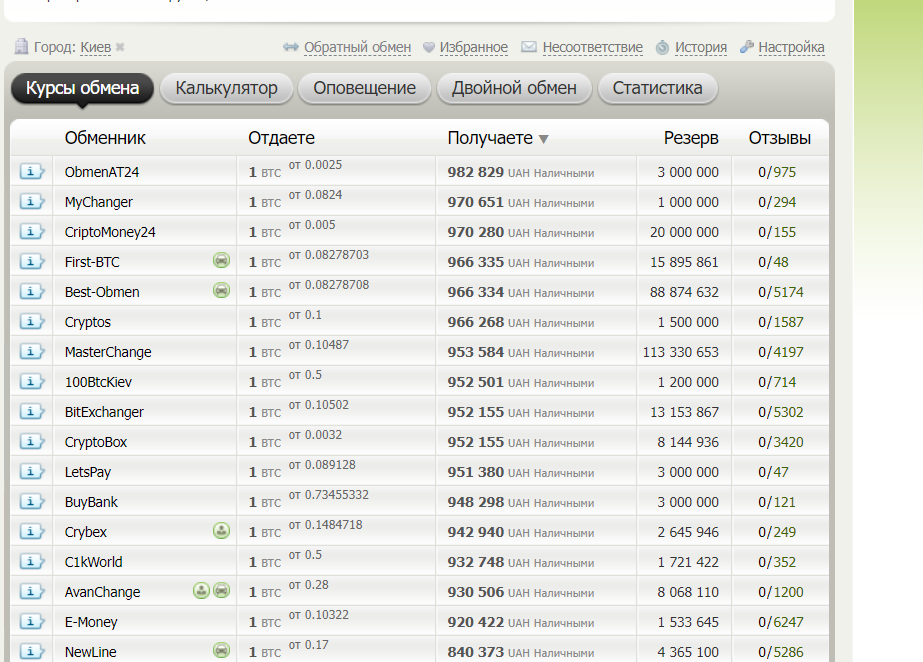Viewport: 923px width, 662px height.
Task: Remove Киев city filter with x icon
Action: [x=120, y=47]
